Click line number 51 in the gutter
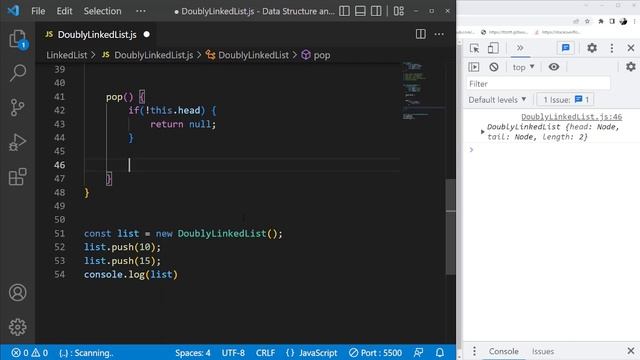This screenshot has width=640, height=360. pos(60,233)
